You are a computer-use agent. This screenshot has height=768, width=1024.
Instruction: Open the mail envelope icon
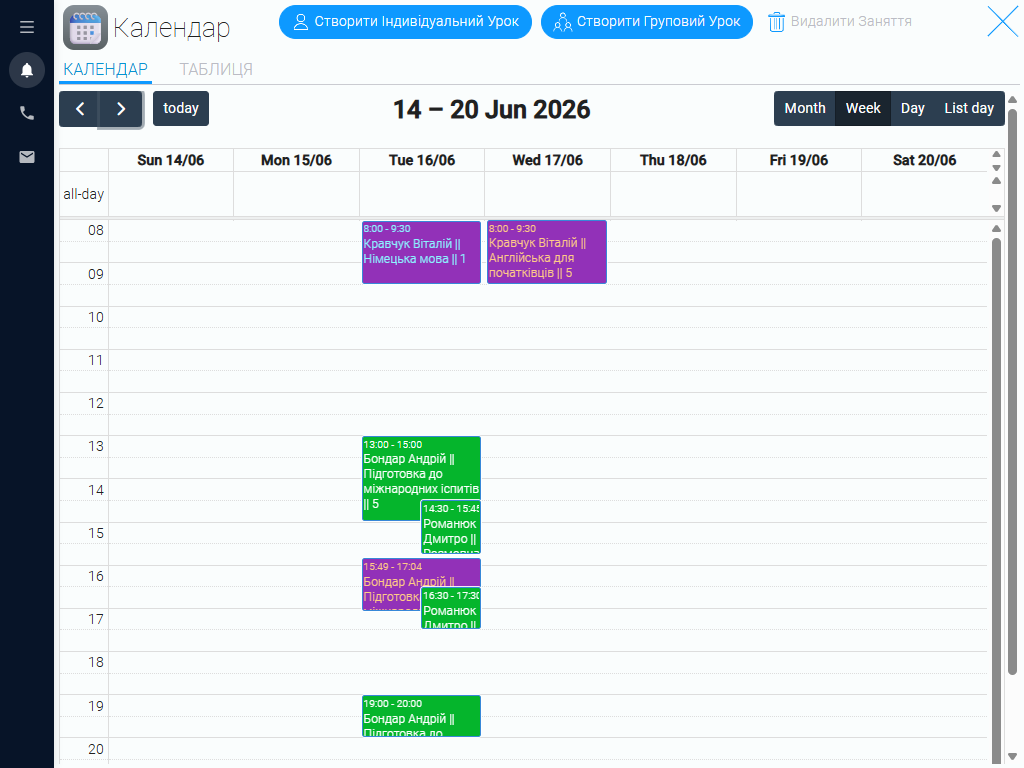point(27,157)
